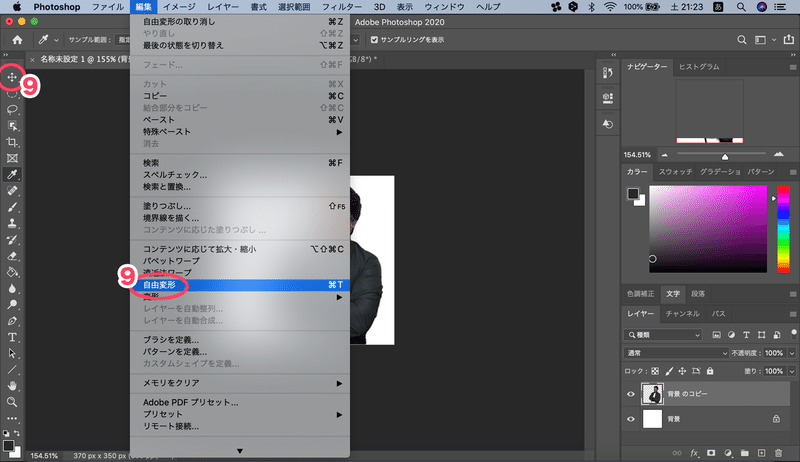Delete layer with the trash icon
The image size is (800, 462).
[x=779, y=453]
